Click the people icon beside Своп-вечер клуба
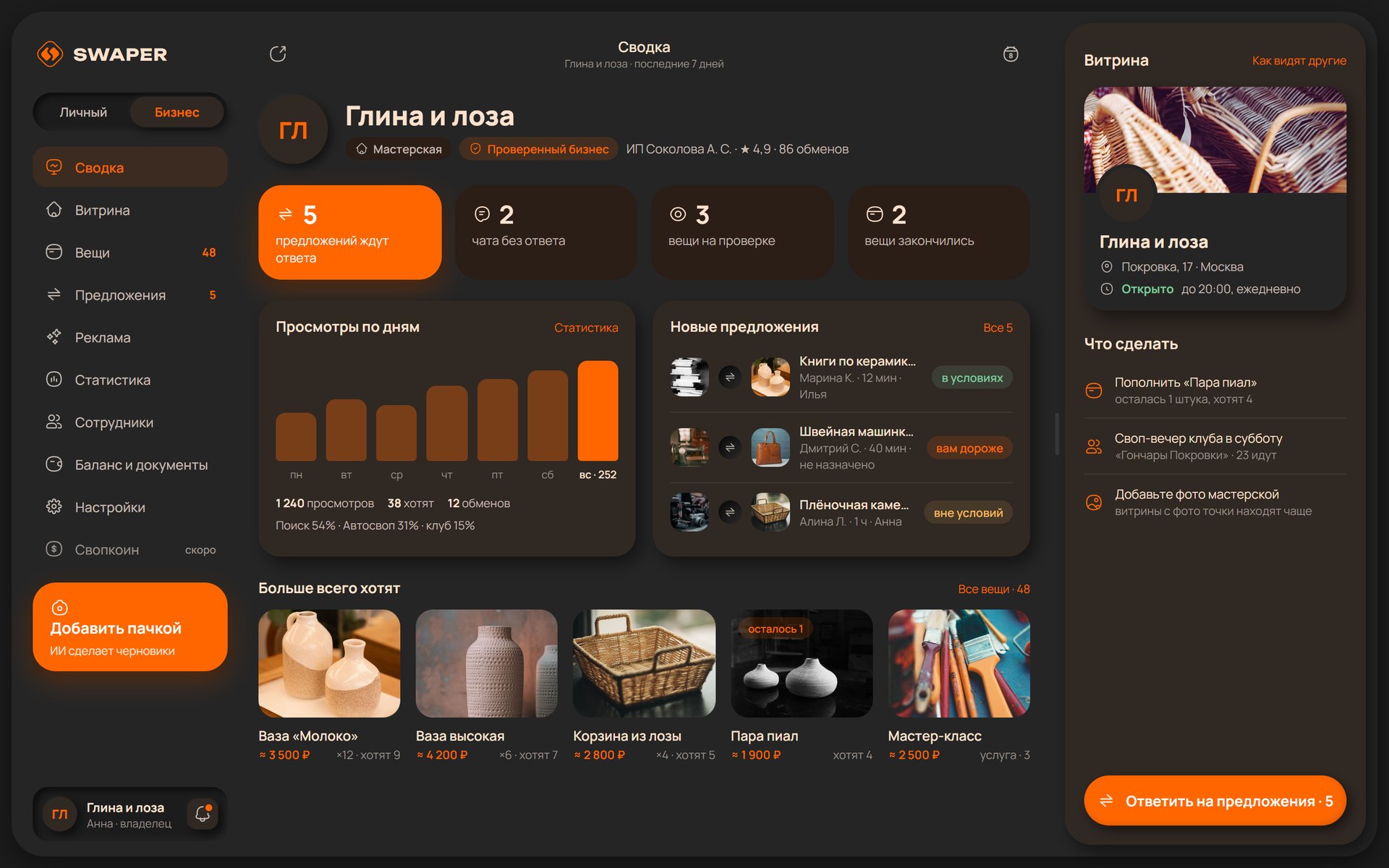Viewport: 1389px width, 868px height. click(1094, 446)
